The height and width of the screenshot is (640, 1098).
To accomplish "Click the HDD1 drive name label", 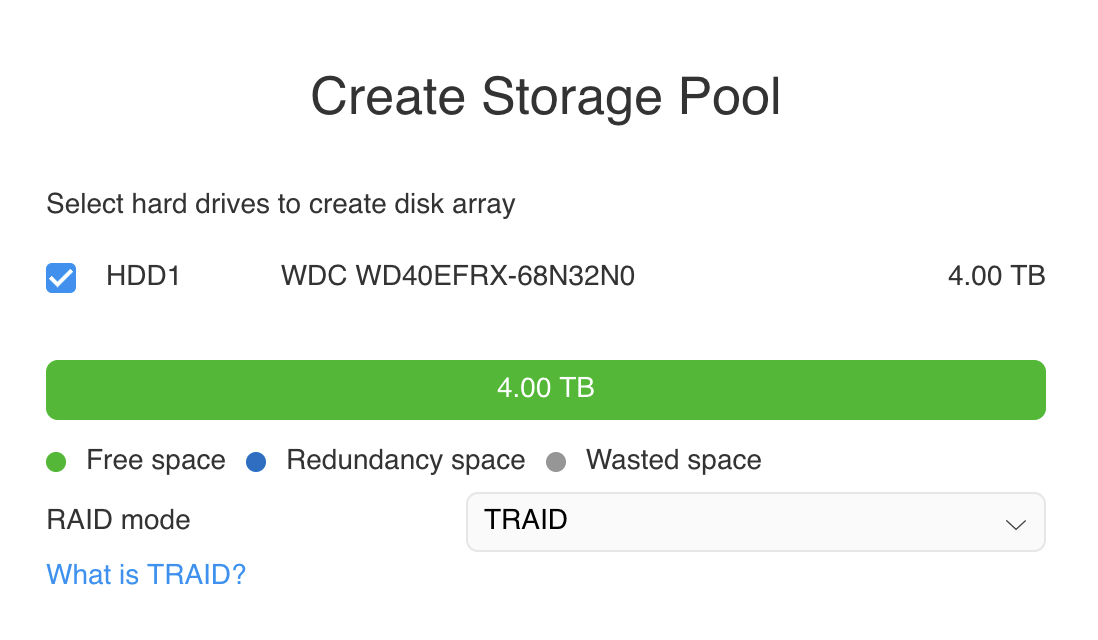I will point(143,277).
